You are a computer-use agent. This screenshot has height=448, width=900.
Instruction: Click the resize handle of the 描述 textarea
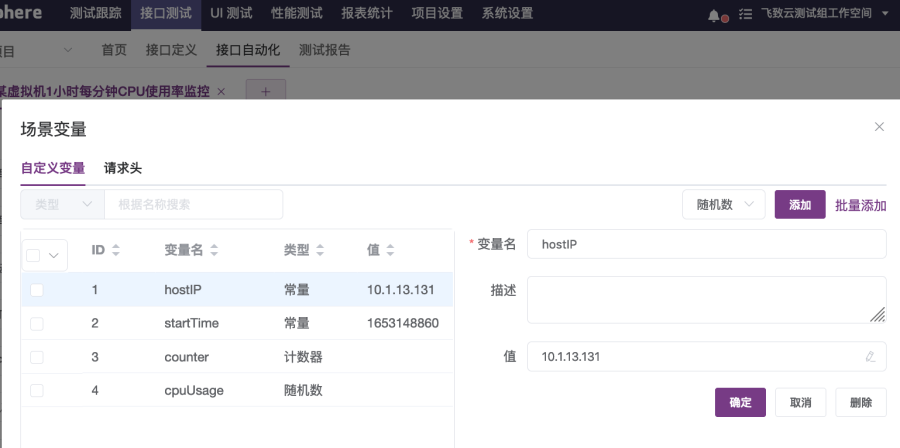[x=876, y=314]
